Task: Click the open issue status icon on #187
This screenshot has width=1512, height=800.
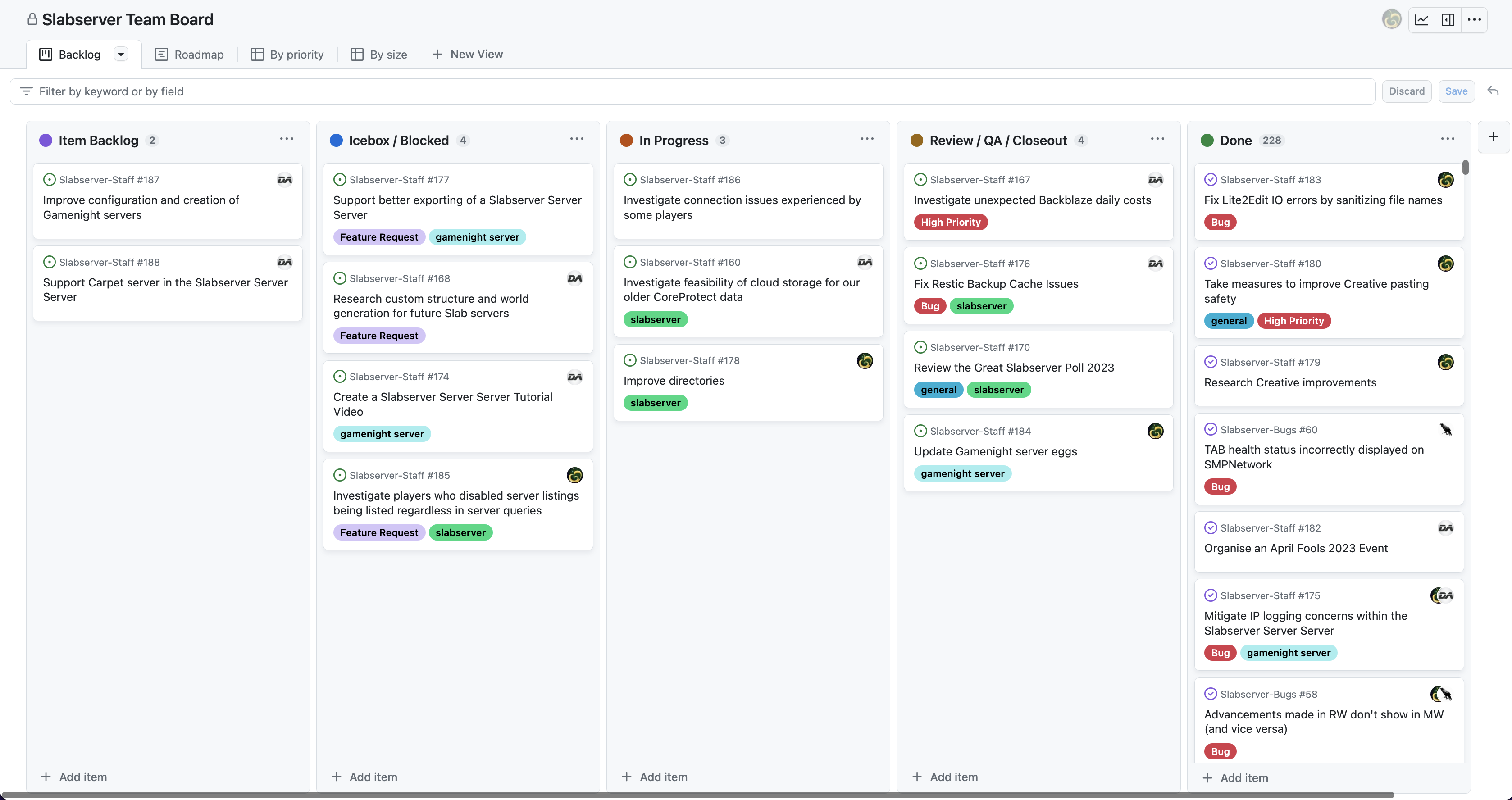Action: pos(49,180)
